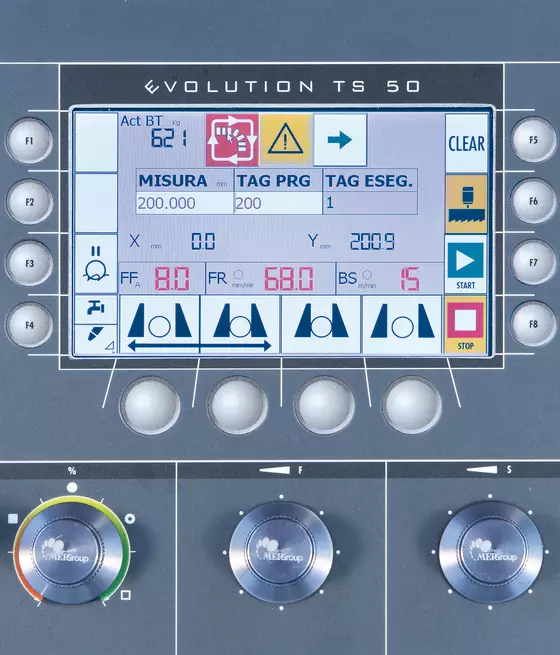Toggle the coolant tap icon
This screenshot has height=655, width=560.
pyautogui.click(x=96, y=310)
